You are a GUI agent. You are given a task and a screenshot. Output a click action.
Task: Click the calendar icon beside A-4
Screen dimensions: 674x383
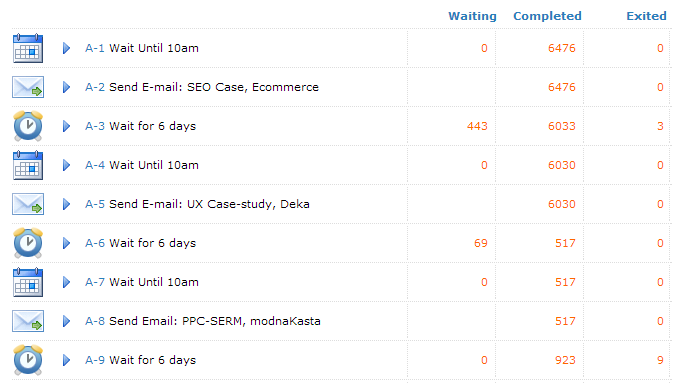tap(28, 165)
